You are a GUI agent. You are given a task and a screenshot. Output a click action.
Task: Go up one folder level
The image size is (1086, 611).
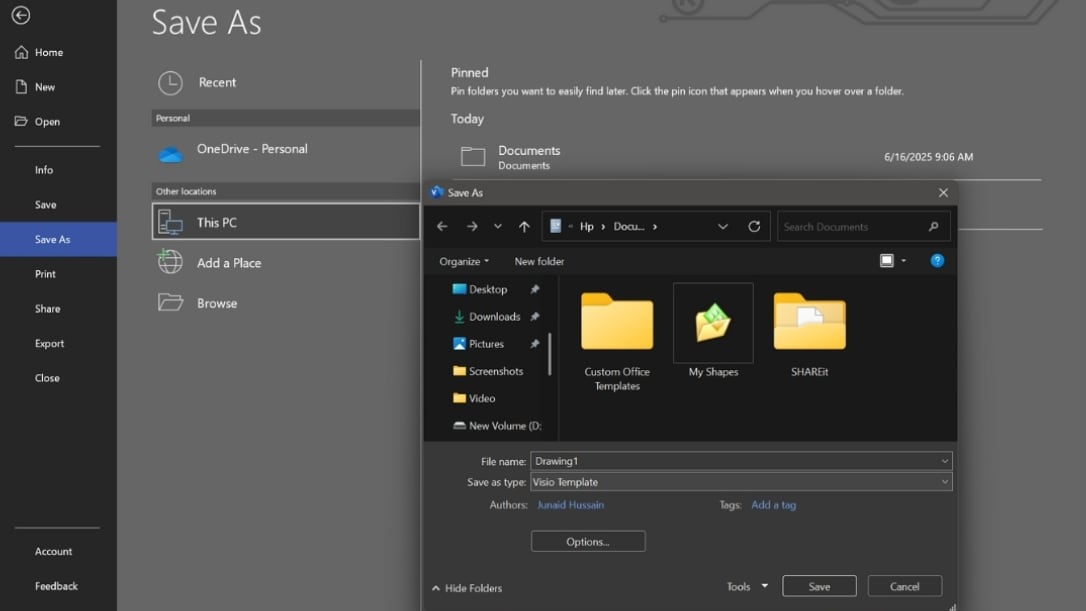(524, 227)
